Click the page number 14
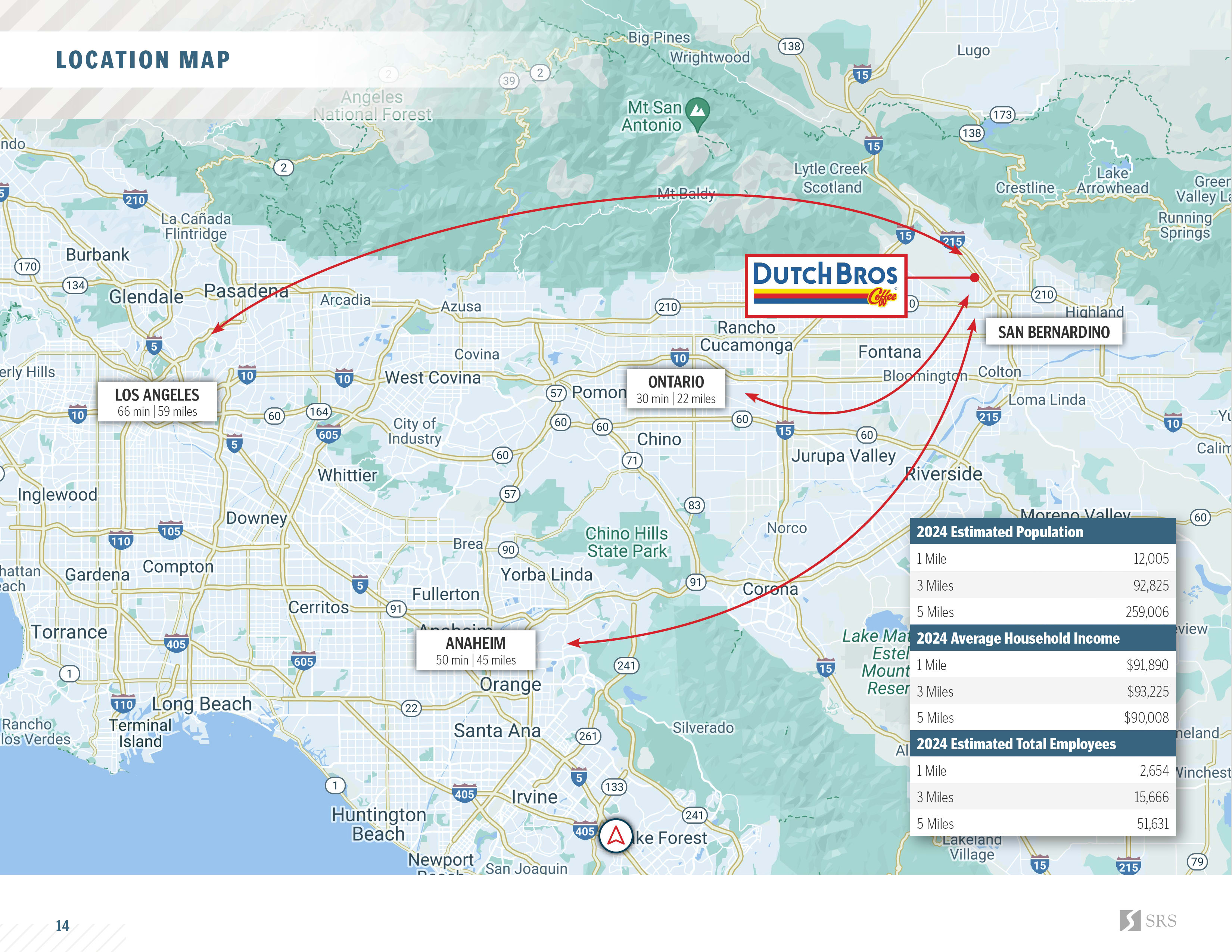The image size is (1232, 952). click(62, 925)
